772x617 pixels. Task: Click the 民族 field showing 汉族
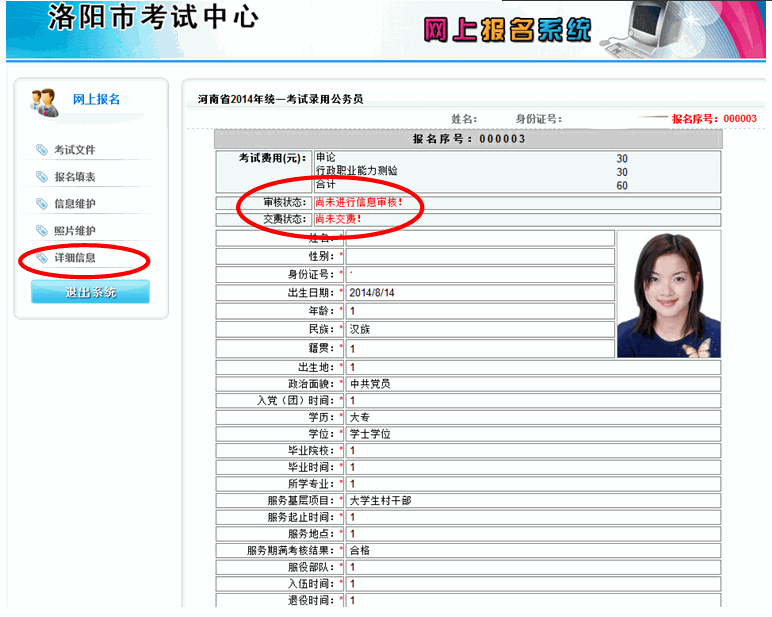click(x=478, y=329)
